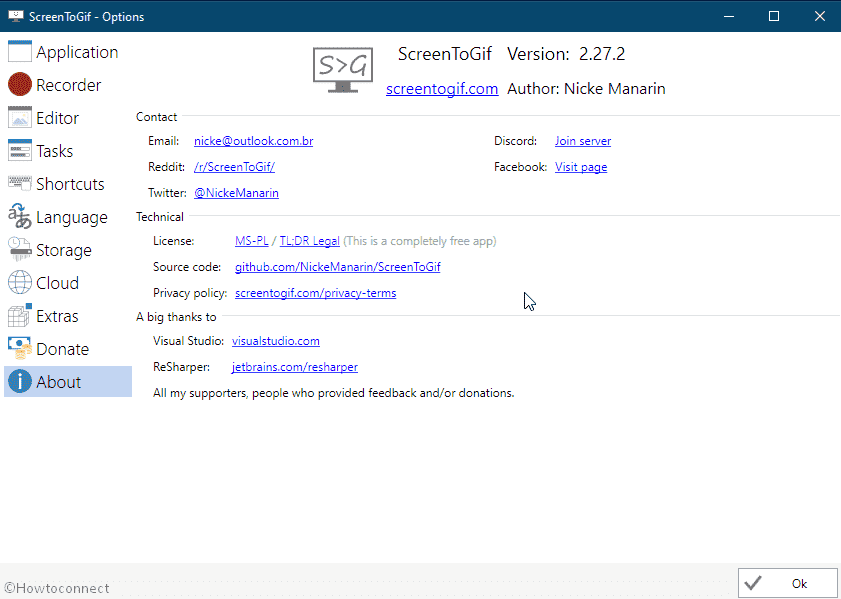Select the Donate icon
841x599 pixels.
[20, 348]
